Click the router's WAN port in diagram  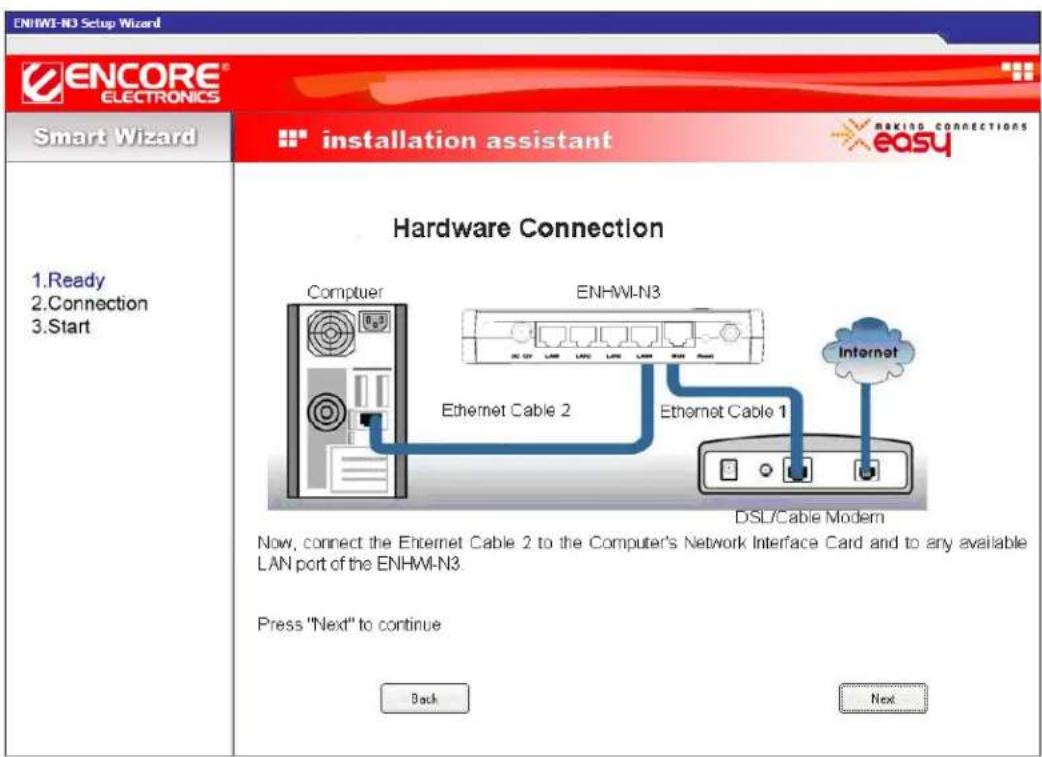[678, 334]
